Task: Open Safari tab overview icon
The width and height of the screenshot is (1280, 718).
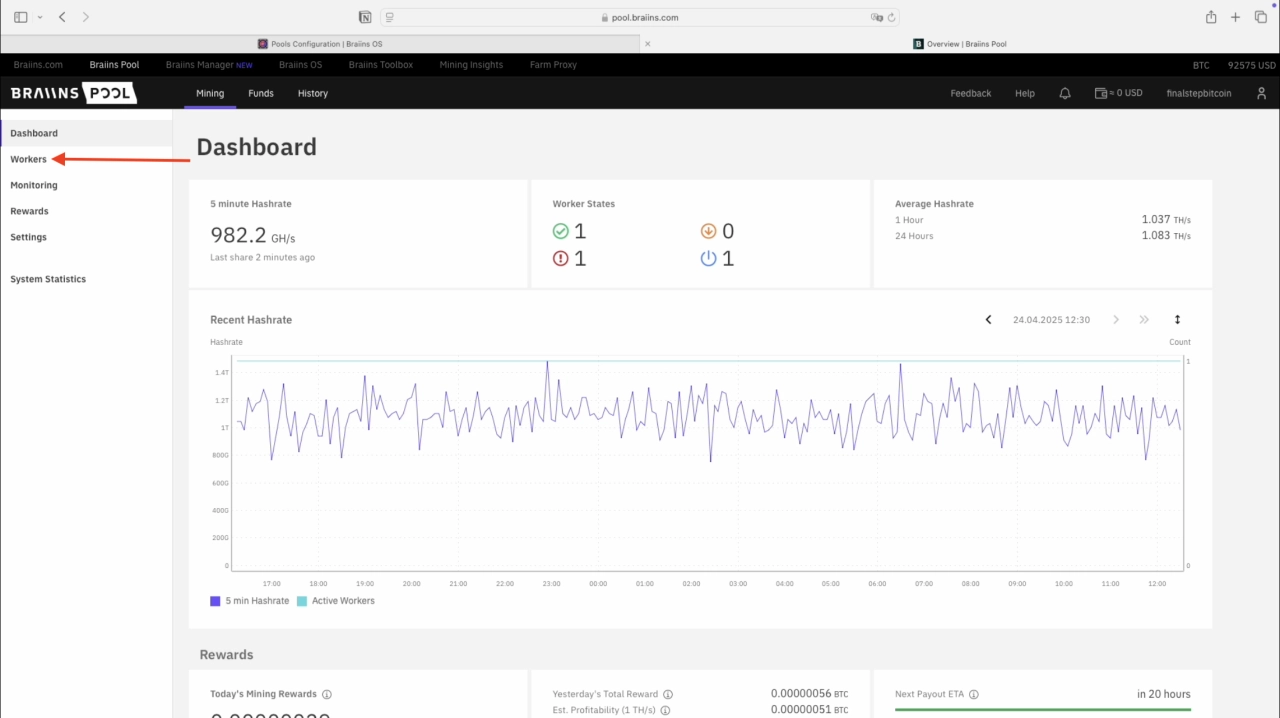Action: 1261,17
